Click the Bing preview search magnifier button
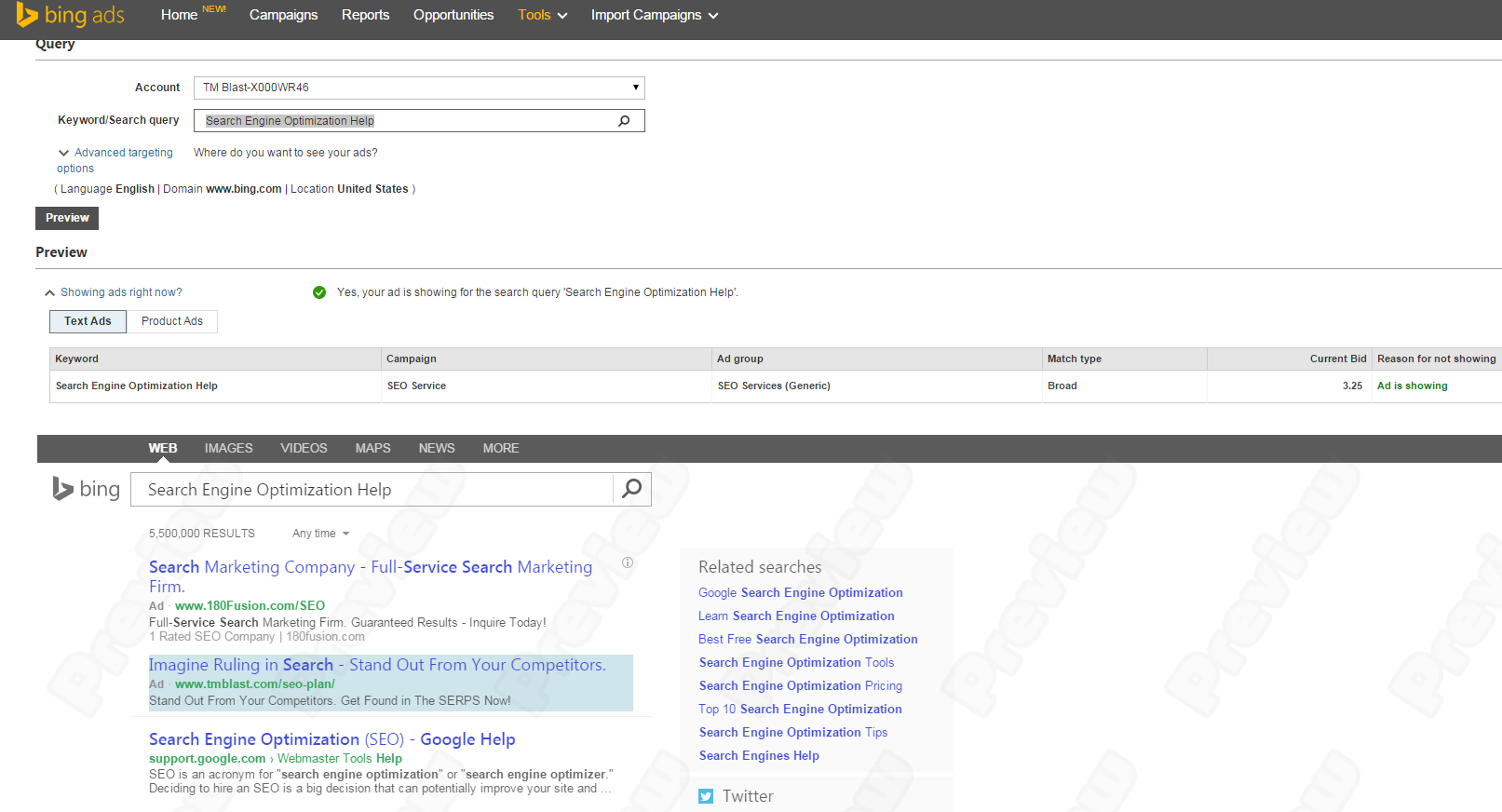 (x=632, y=489)
